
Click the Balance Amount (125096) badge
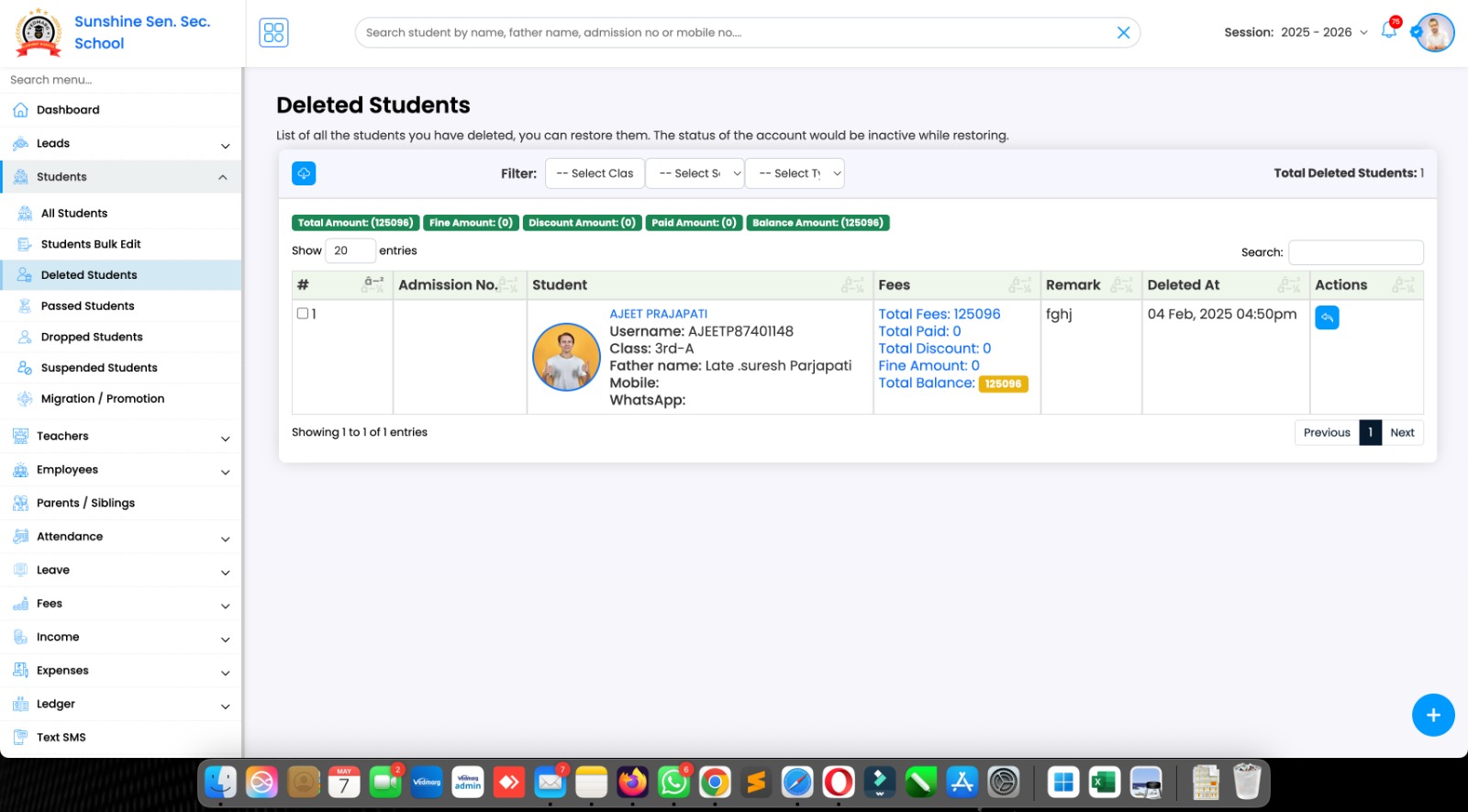[x=817, y=223]
